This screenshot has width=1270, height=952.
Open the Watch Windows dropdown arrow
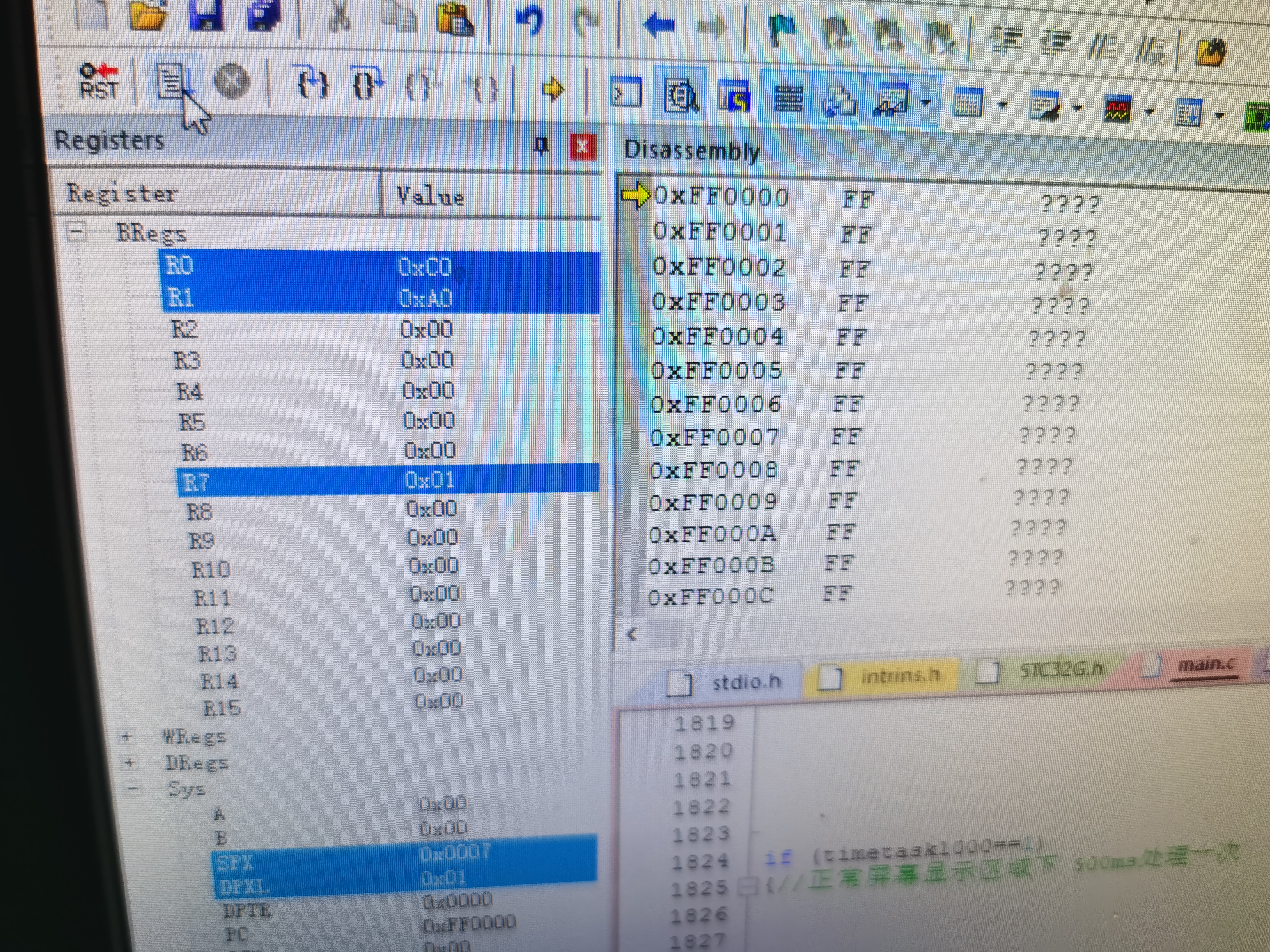[x=925, y=103]
